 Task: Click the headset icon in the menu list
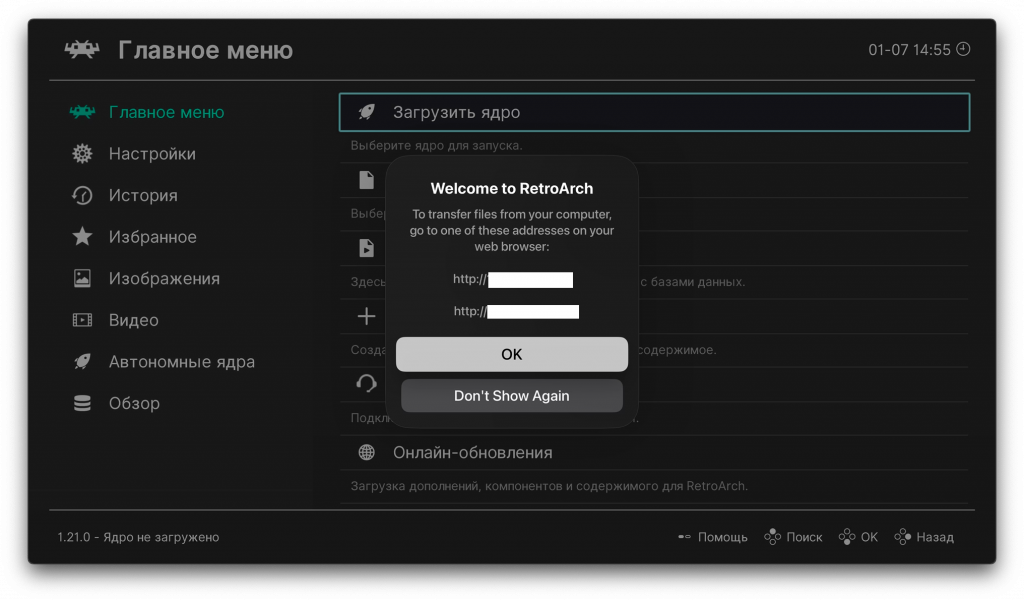(x=366, y=384)
